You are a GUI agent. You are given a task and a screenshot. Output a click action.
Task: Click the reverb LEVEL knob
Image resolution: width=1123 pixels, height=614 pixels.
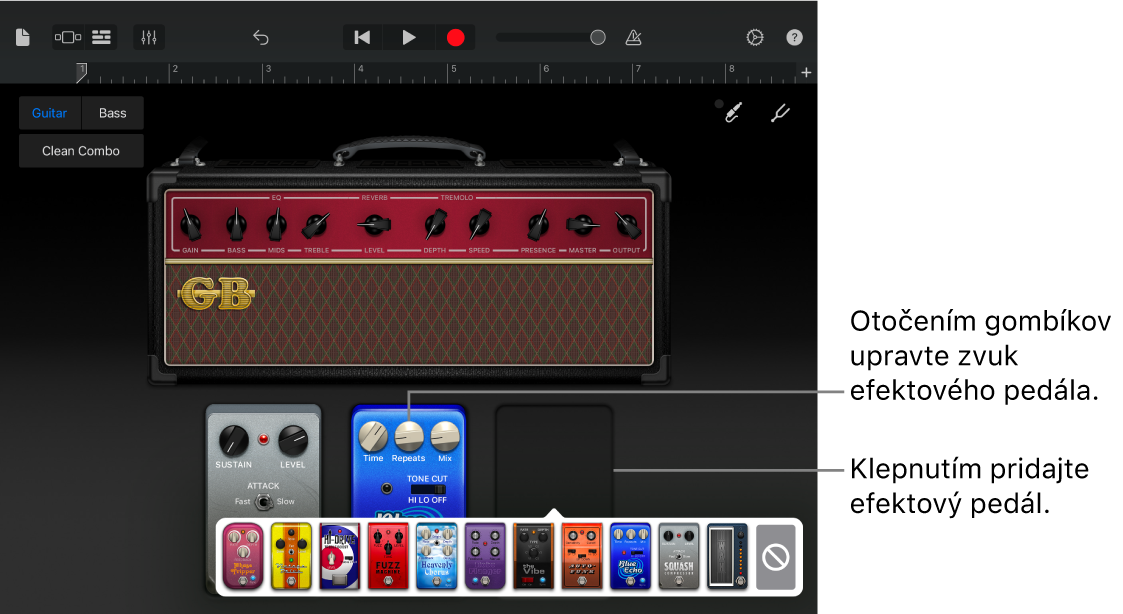(374, 226)
